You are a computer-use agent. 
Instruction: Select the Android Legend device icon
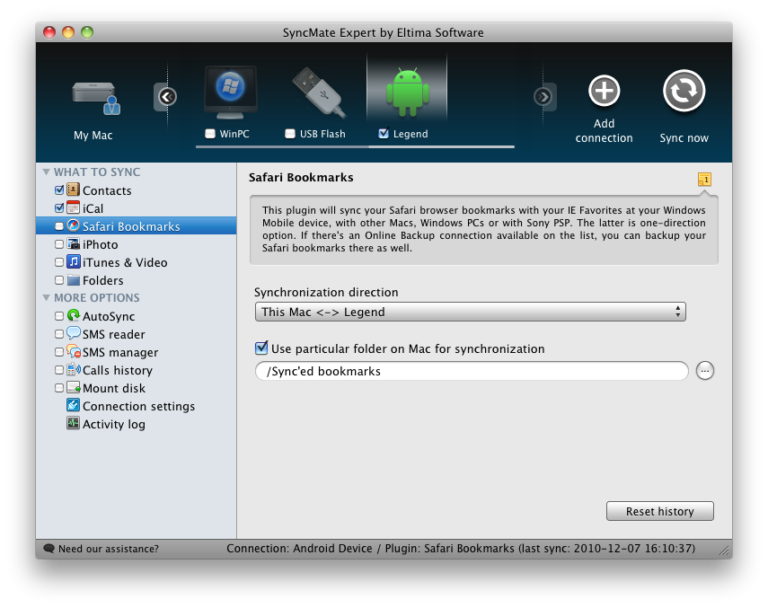(x=407, y=93)
